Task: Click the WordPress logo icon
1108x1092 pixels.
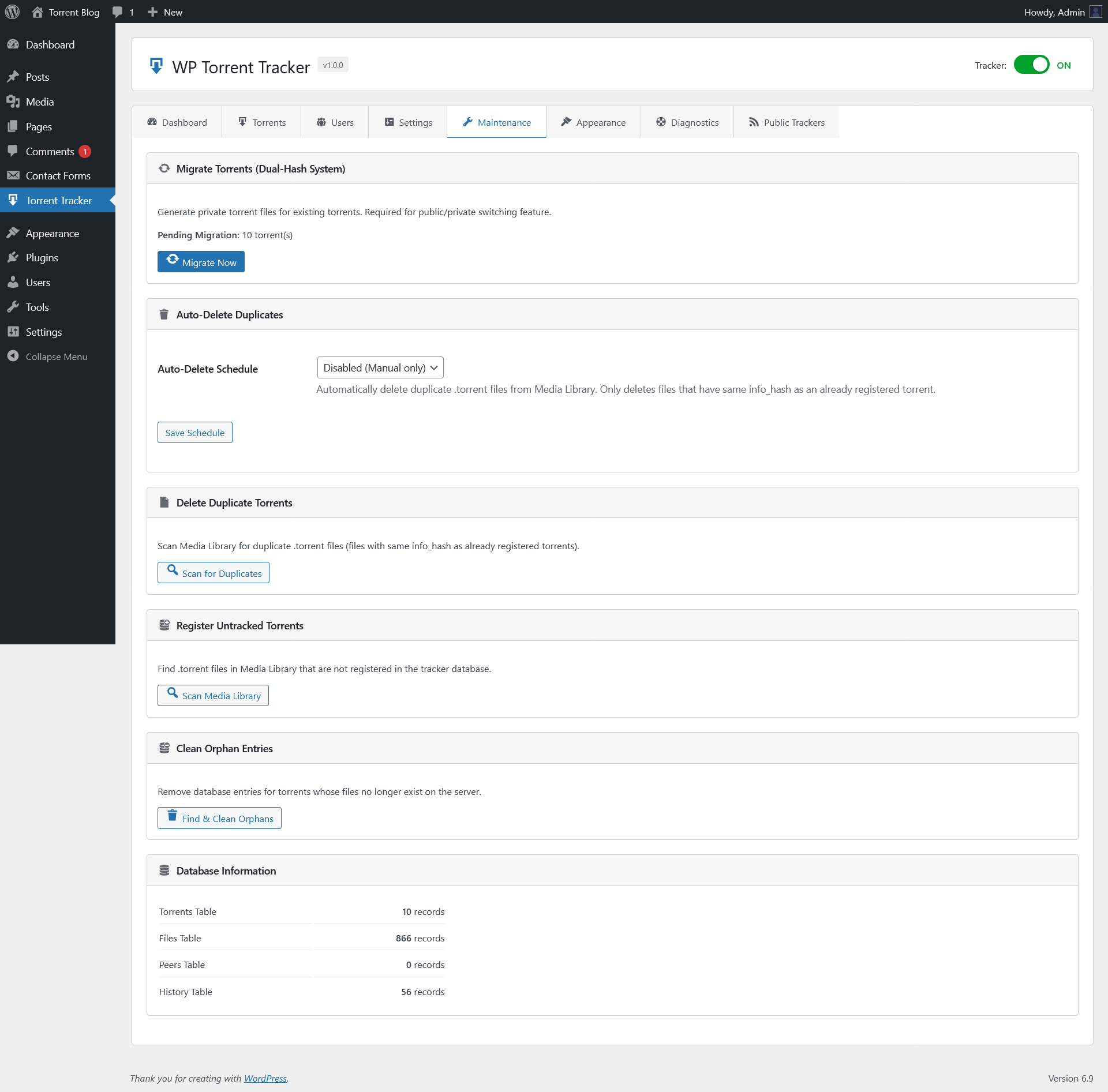Action: (x=12, y=12)
